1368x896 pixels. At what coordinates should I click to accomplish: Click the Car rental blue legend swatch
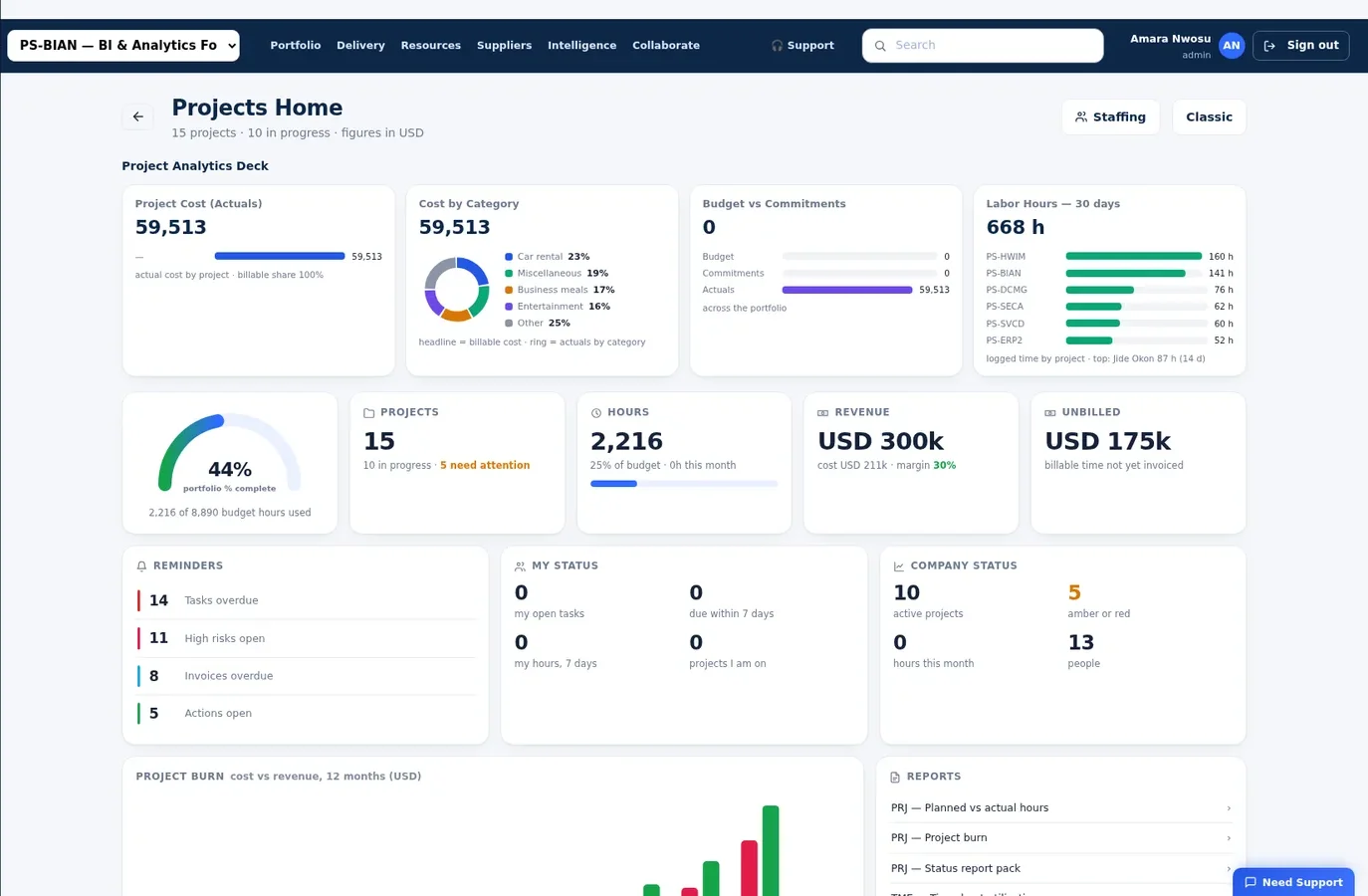[x=509, y=257]
